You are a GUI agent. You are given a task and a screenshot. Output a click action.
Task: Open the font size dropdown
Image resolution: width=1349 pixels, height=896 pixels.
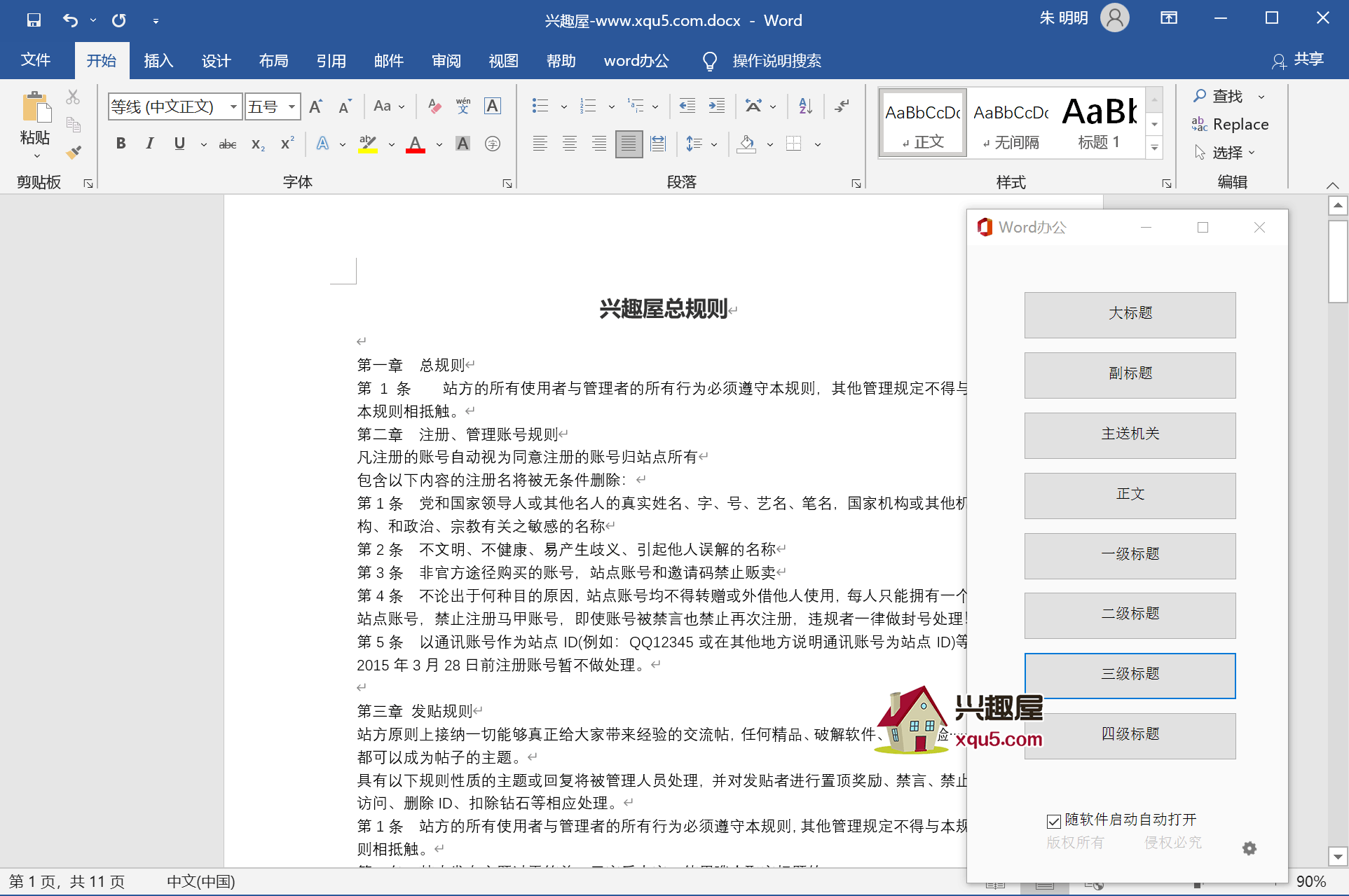point(292,106)
